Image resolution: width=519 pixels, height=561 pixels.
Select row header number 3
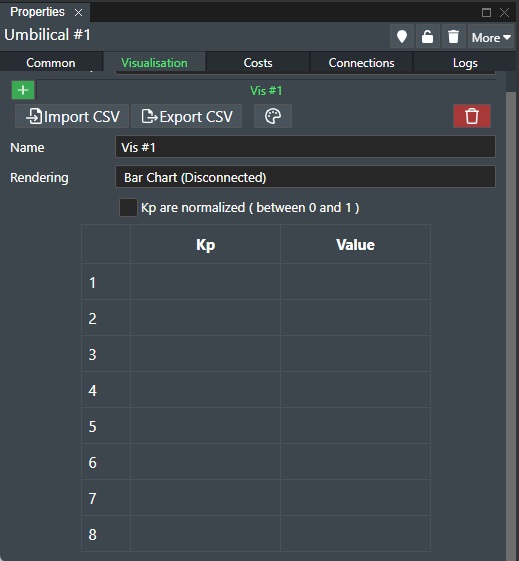pyautogui.click(x=106, y=354)
